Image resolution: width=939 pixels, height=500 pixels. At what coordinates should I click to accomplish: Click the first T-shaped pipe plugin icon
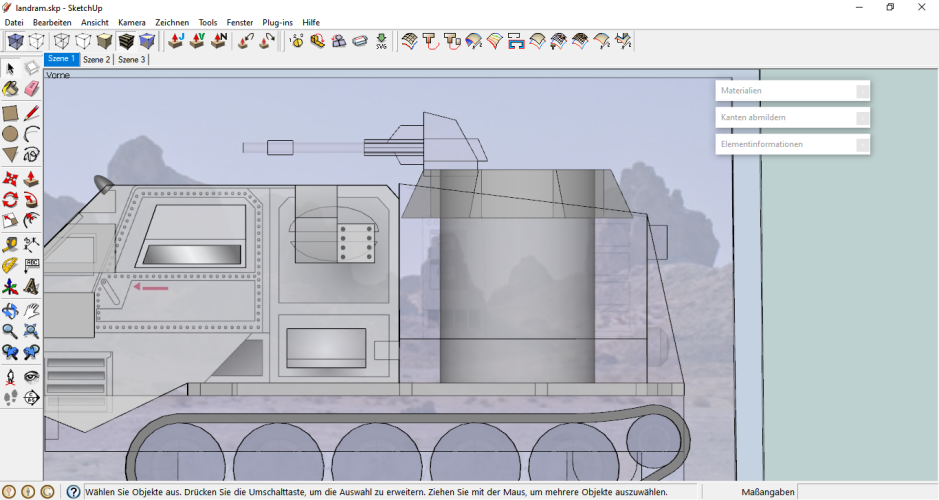431,41
